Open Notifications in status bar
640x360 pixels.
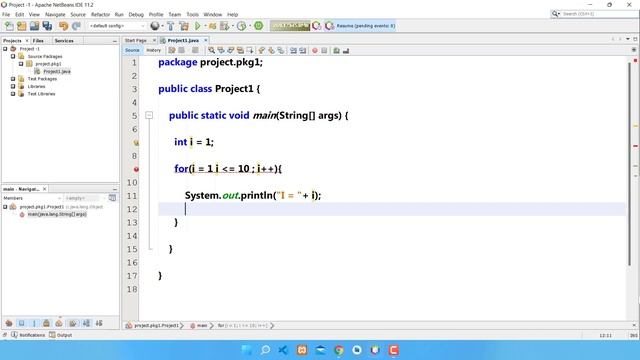tap(28, 335)
